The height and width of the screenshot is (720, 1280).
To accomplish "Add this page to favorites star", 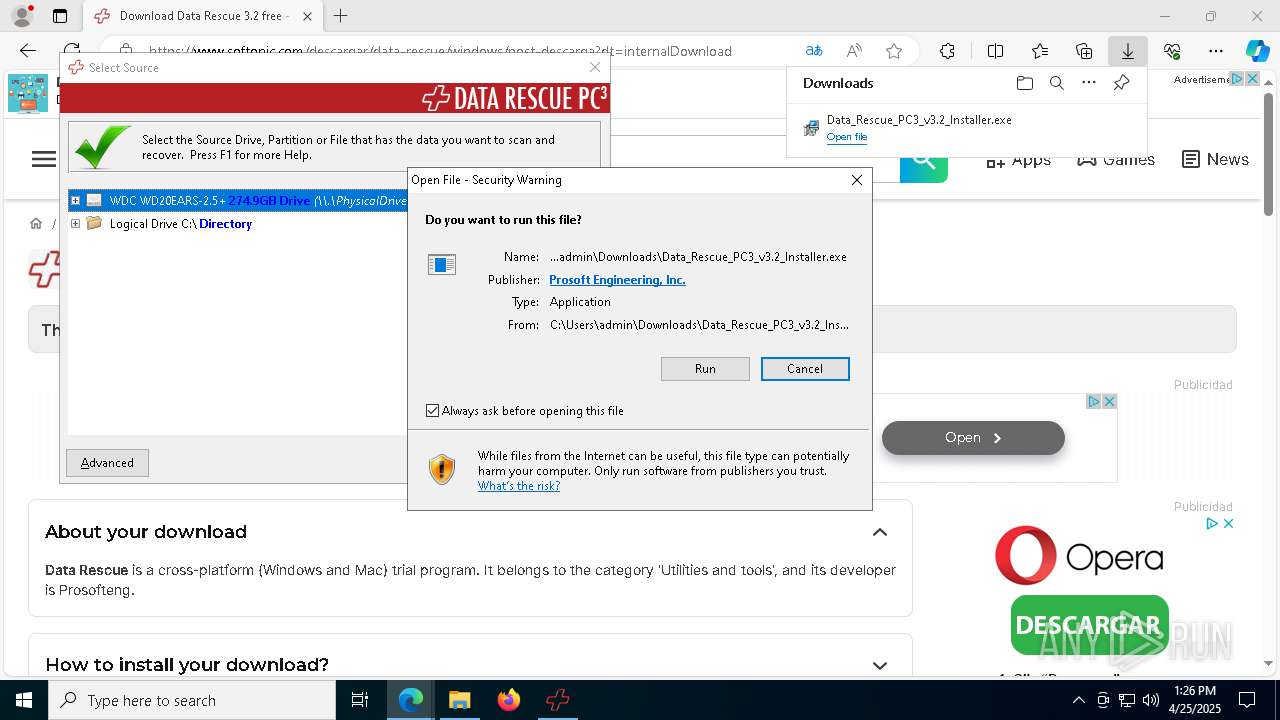I will point(894,51).
